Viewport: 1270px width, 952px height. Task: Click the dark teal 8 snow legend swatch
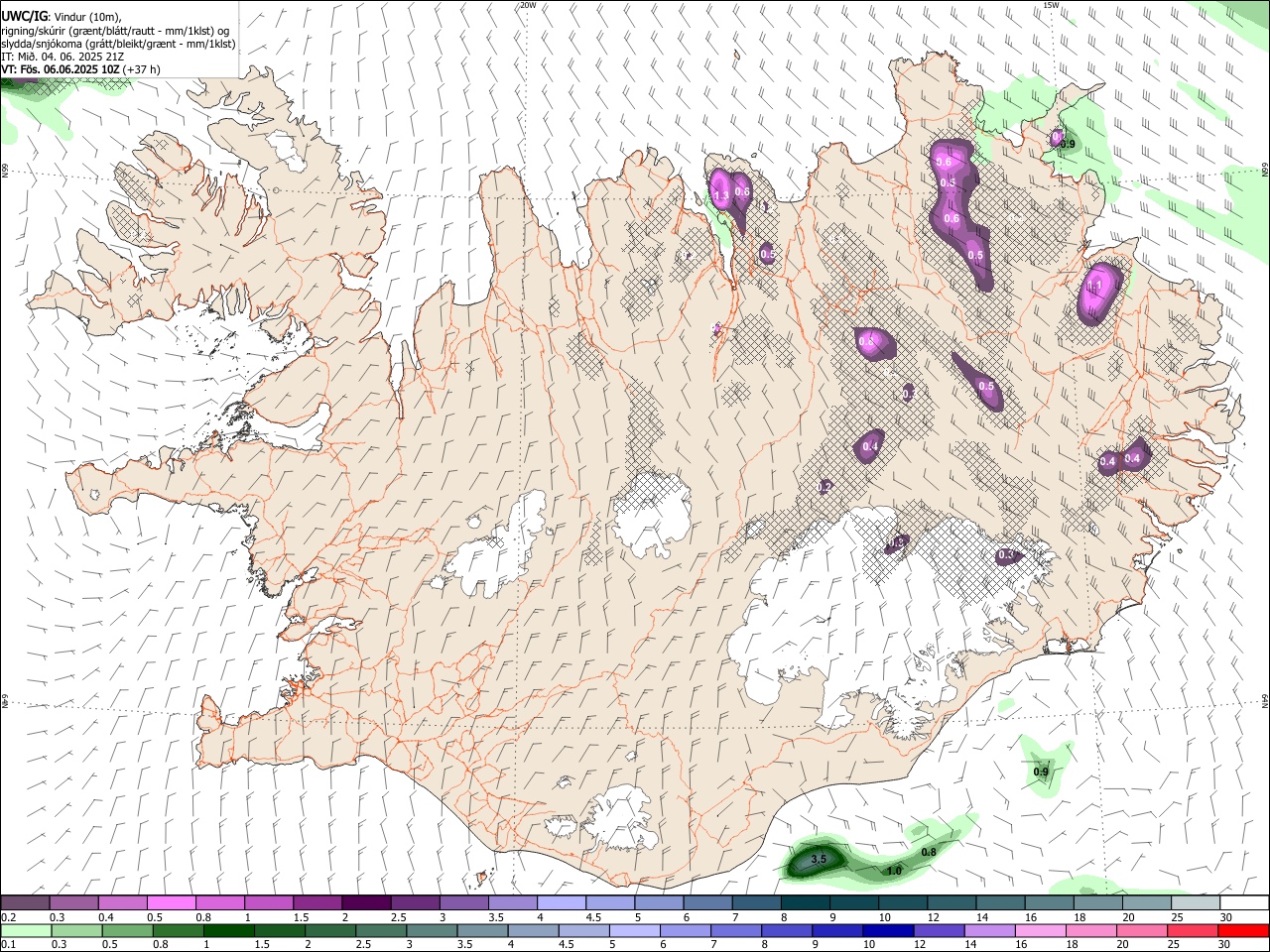(x=804, y=903)
